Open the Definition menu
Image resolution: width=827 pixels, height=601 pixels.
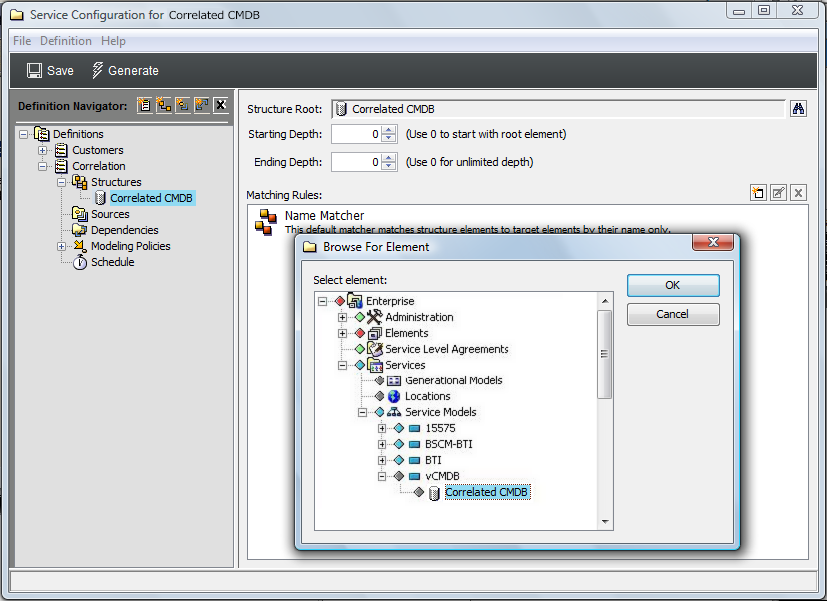coord(66,41)
